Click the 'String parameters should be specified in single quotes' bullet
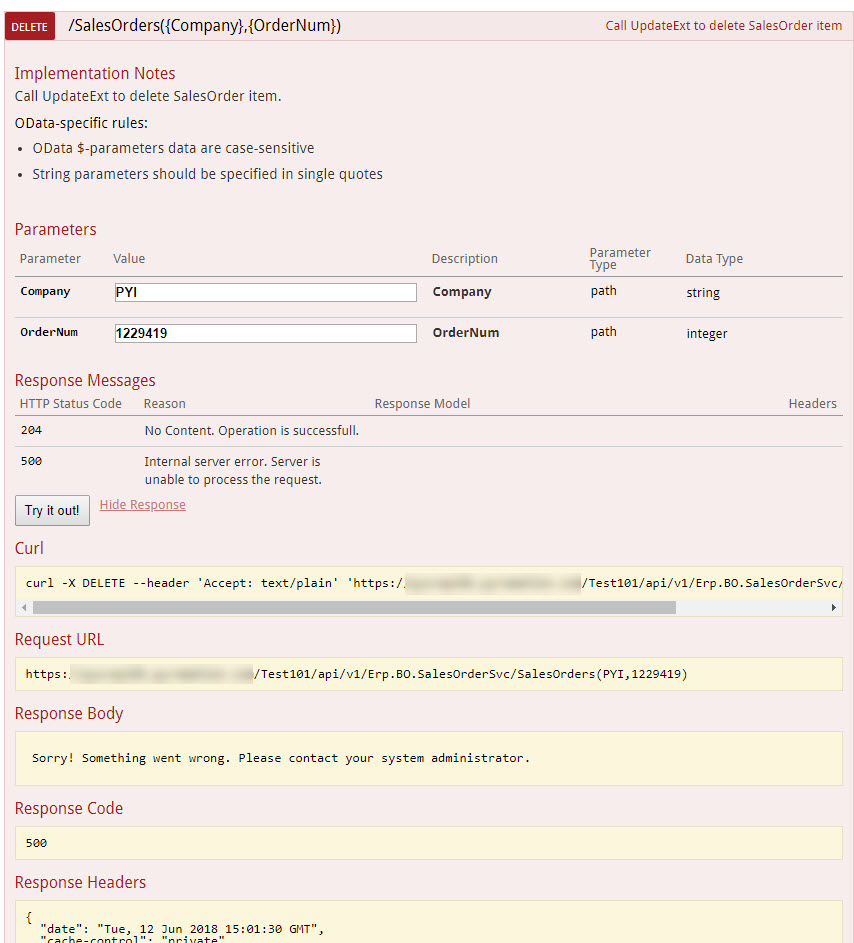The height and width of the screenshot is (943, 854). 207,174
